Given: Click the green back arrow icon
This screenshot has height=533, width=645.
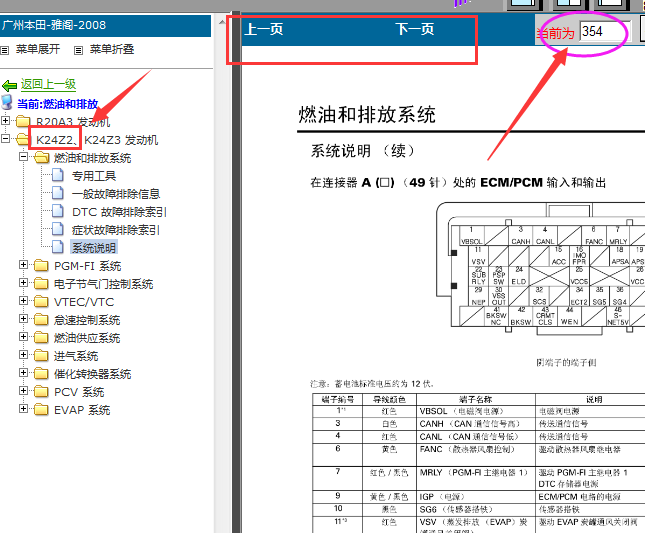Looking at the screenshot, I should [x=9, y=86].
